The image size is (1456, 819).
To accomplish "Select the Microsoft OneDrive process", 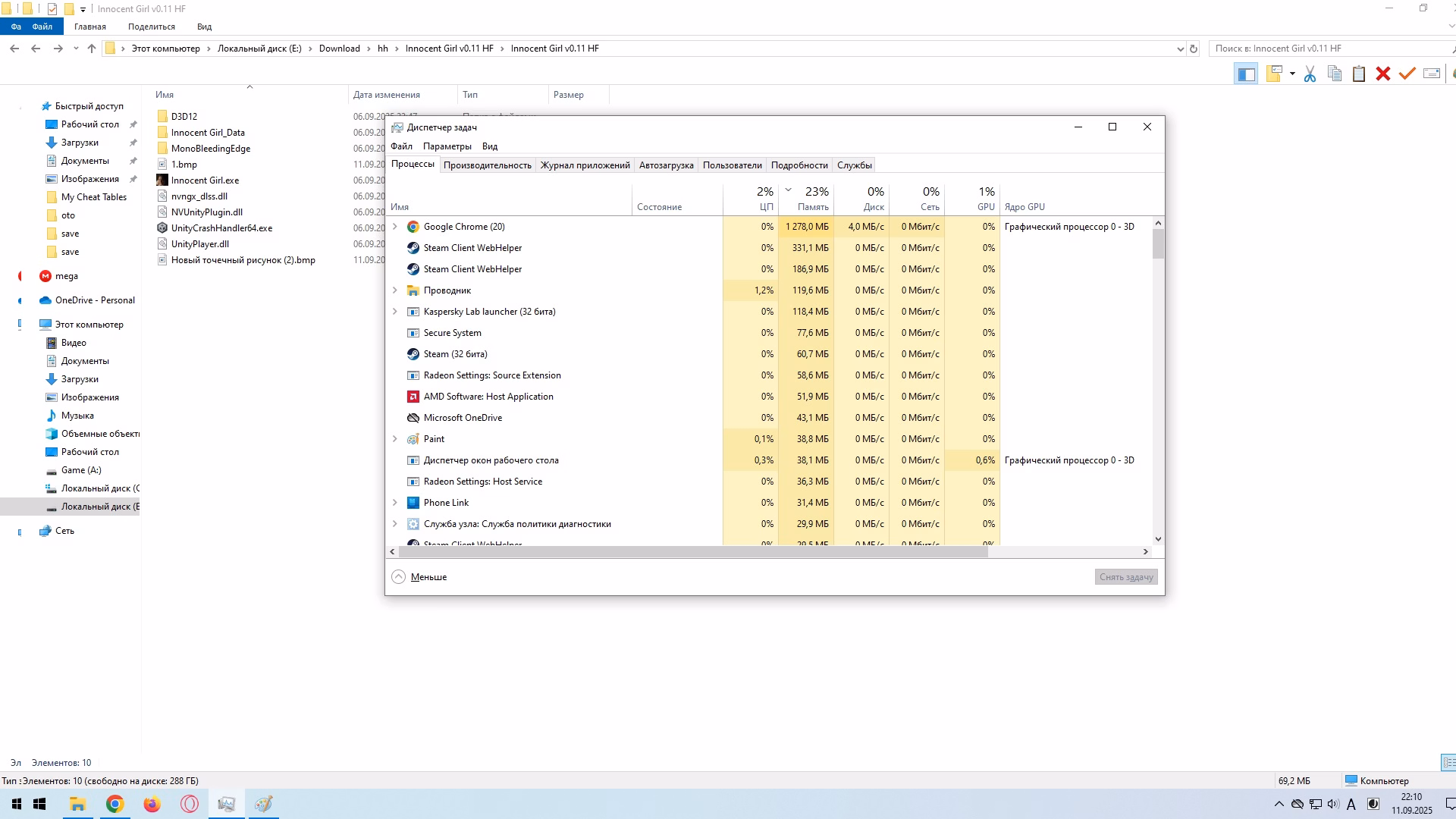I will coord(769,418).
